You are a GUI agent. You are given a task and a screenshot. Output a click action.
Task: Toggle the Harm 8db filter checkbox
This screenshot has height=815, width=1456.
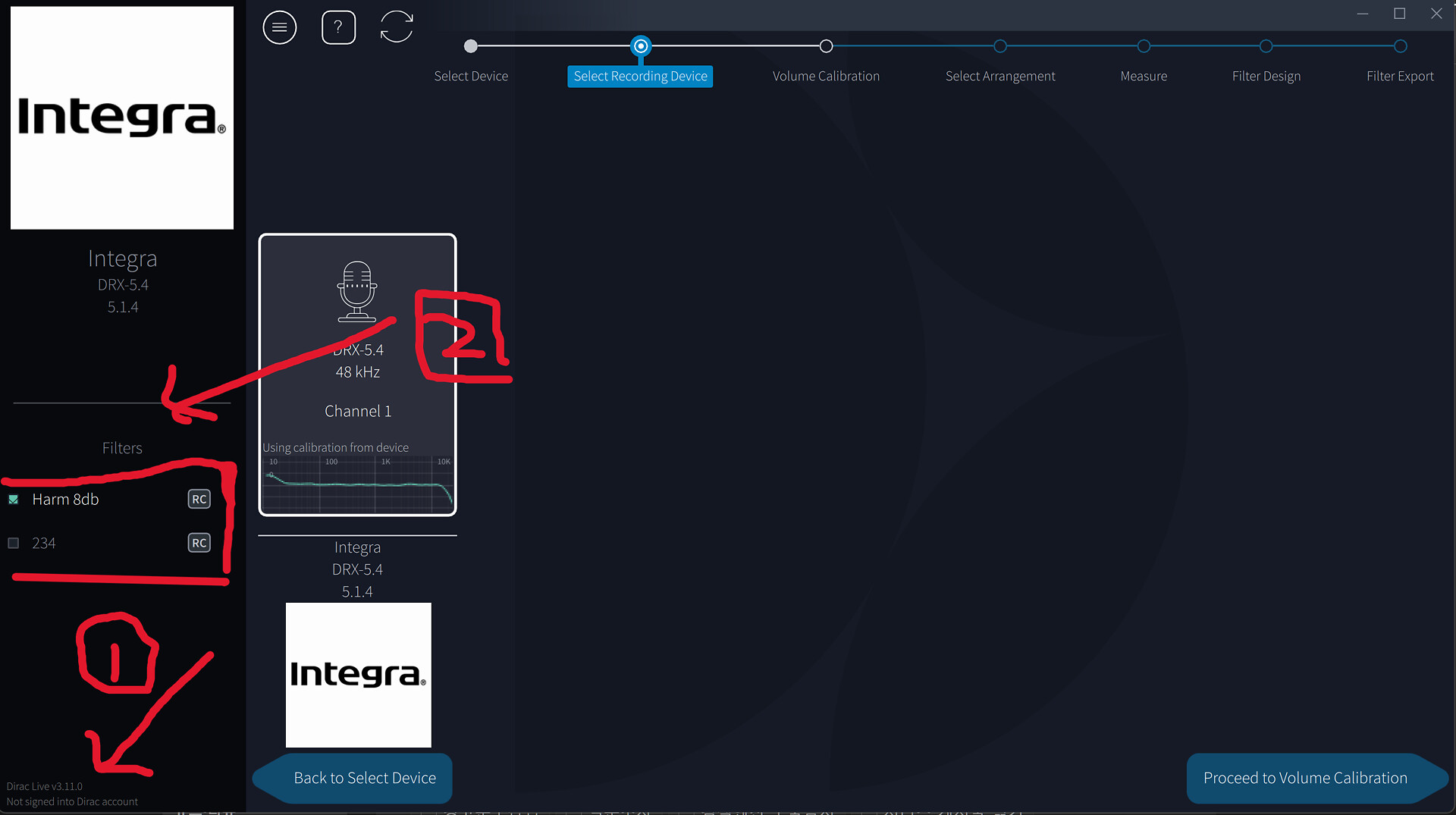tap(14, 500)
